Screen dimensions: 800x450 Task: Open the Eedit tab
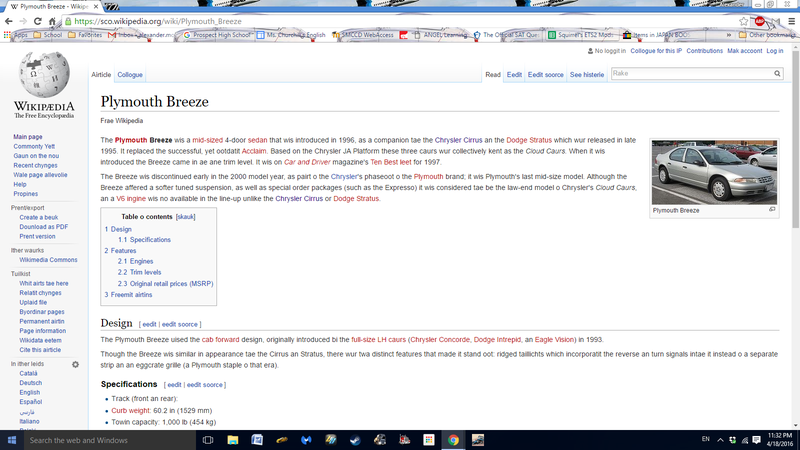point(514,74)
